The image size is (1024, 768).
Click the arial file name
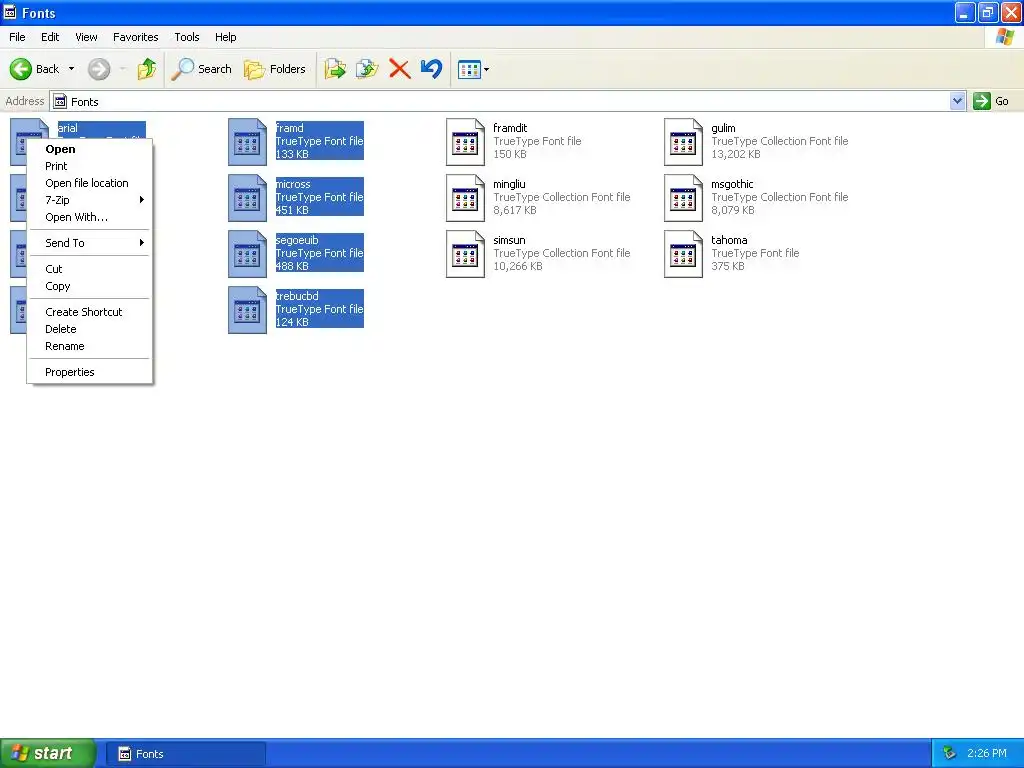pyautogui.click(x=68, y=128)
